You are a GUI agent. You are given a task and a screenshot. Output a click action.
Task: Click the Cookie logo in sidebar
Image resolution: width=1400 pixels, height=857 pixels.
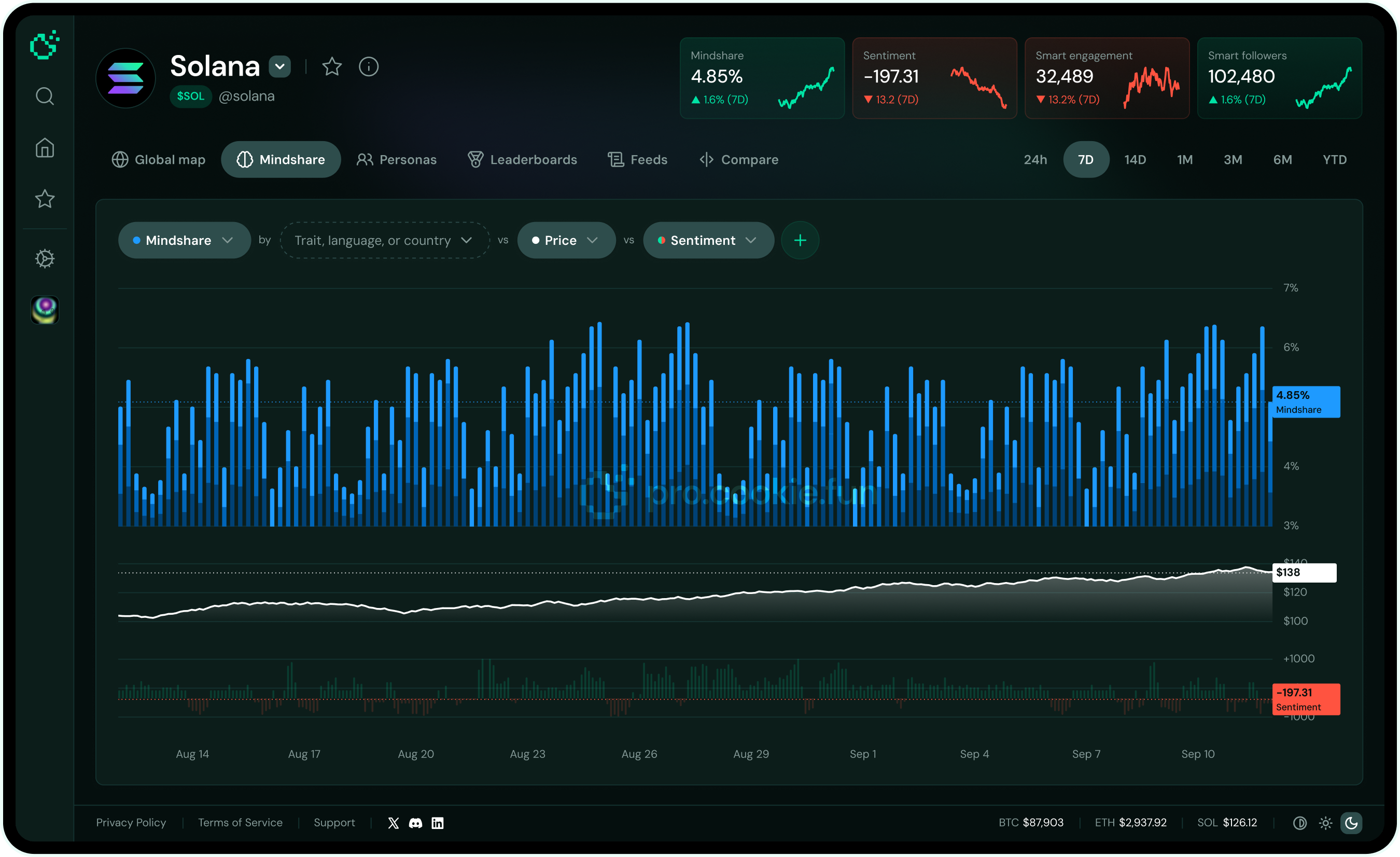point(44,44)
